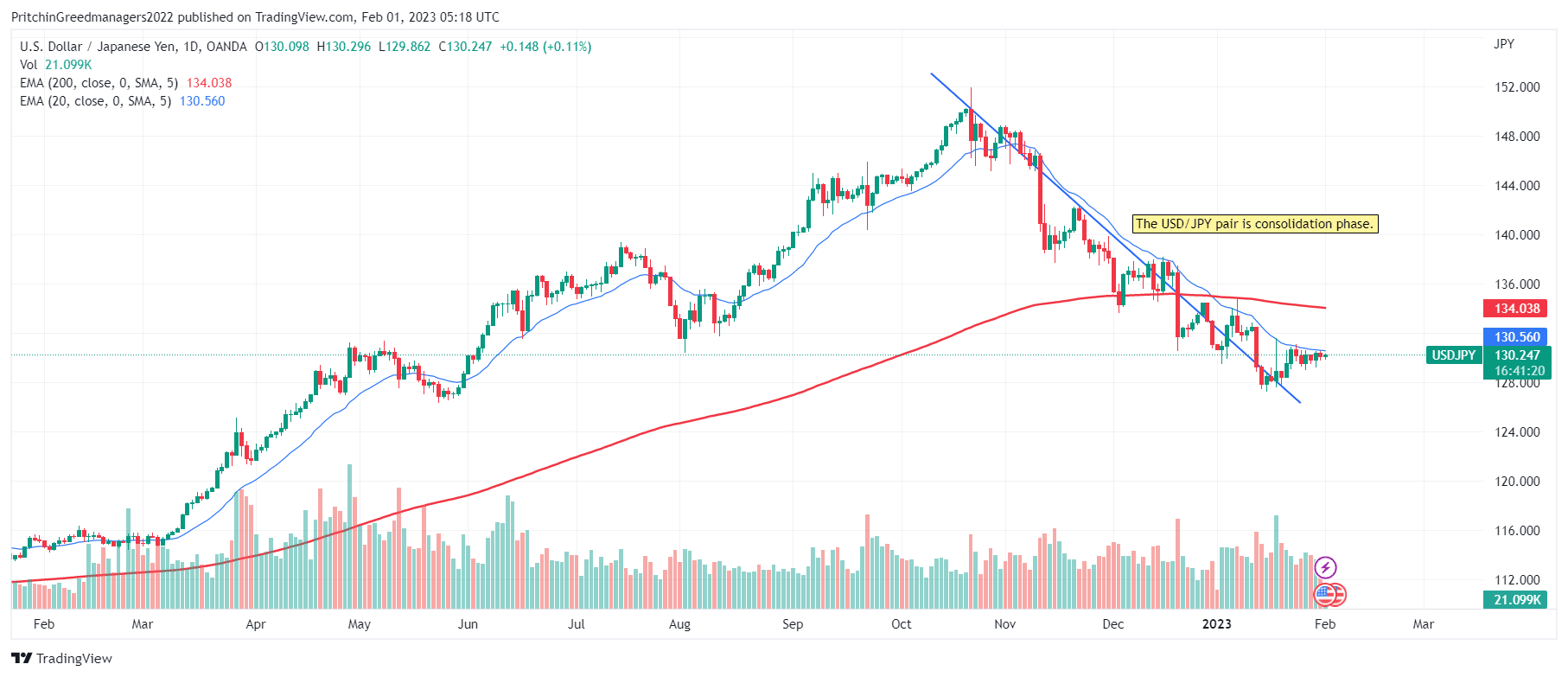Select the EMA (200, close, 0, SMA, 5) legend
Screen dimensions: 1568x677
point(99,83)
